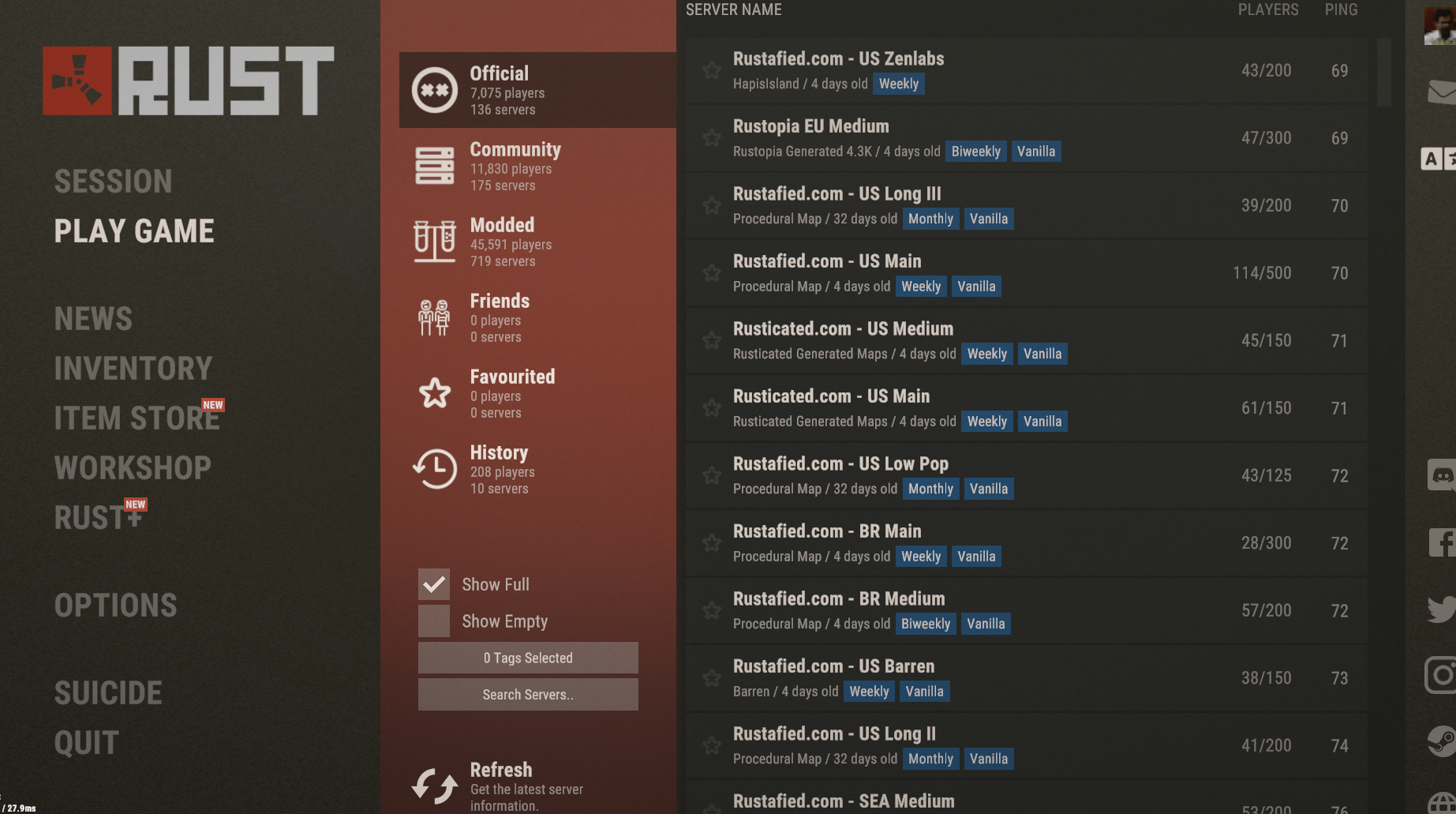The height and width of the screenshot is (814, 1456).
Task: Open the Item Store menu
Action: [x=137, y=418]
